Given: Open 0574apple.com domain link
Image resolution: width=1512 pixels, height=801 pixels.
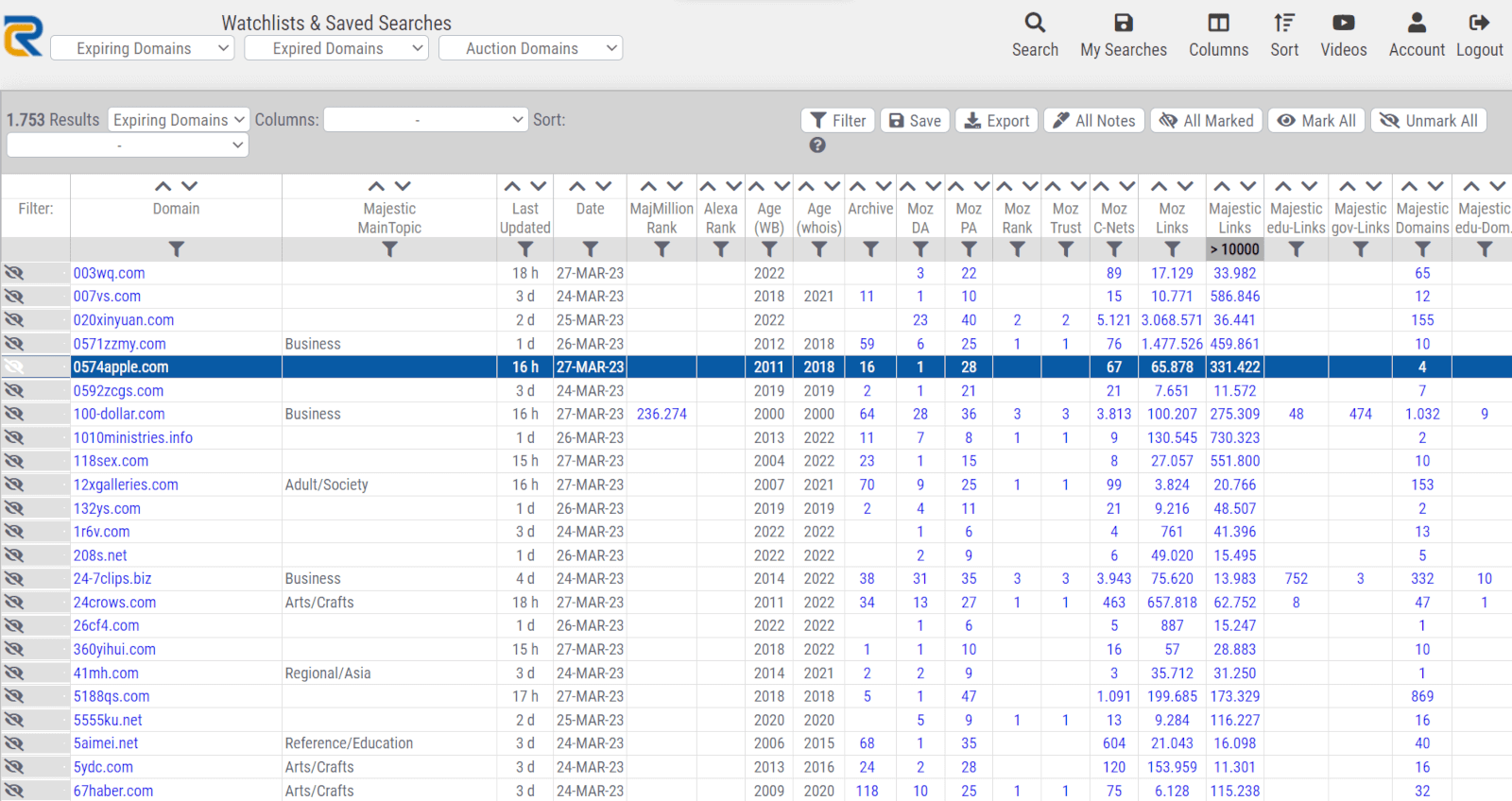Looking at the screenshot, I should tap(121, 367).
